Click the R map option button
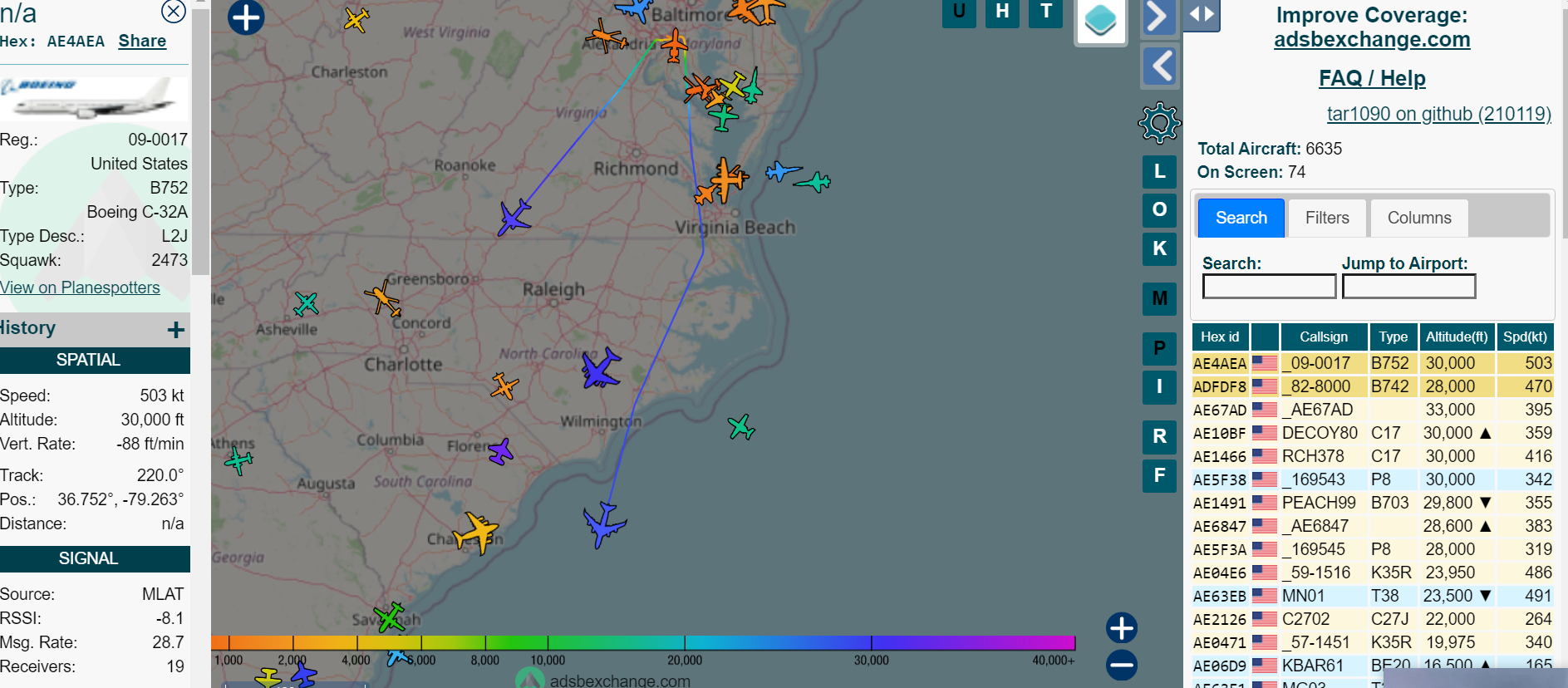The width and height of the screenshot is (1568, 688). point(1159,436)
